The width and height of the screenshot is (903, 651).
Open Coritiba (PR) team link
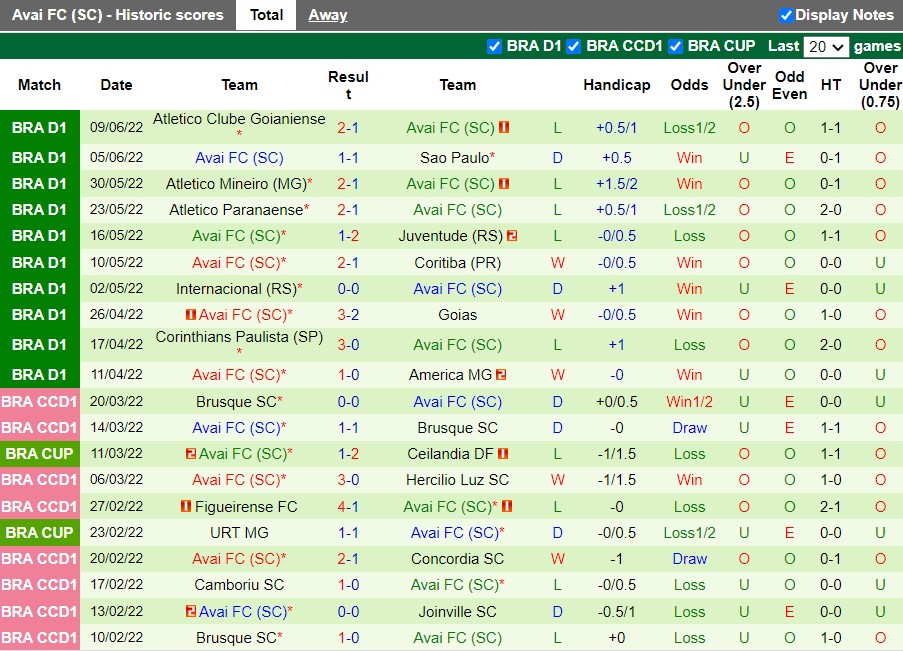click(458, 263)
